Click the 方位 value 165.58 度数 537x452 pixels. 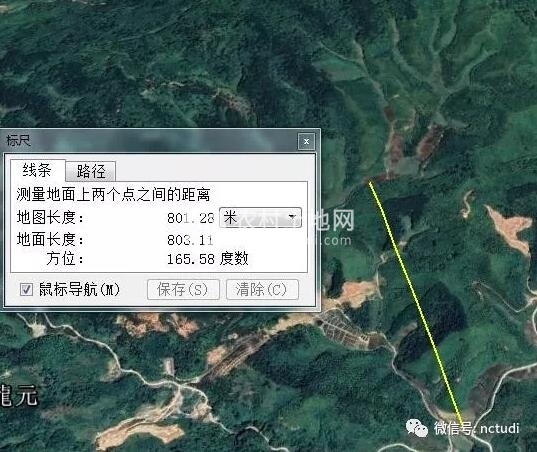(208, 259)
